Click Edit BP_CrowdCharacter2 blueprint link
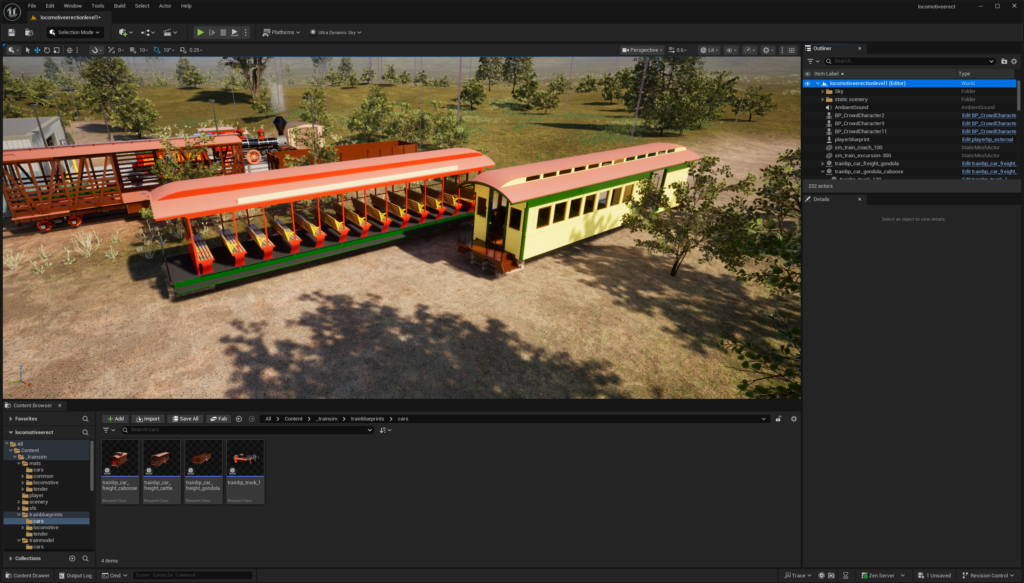The image size is (1024, 583). coord(988,115)
